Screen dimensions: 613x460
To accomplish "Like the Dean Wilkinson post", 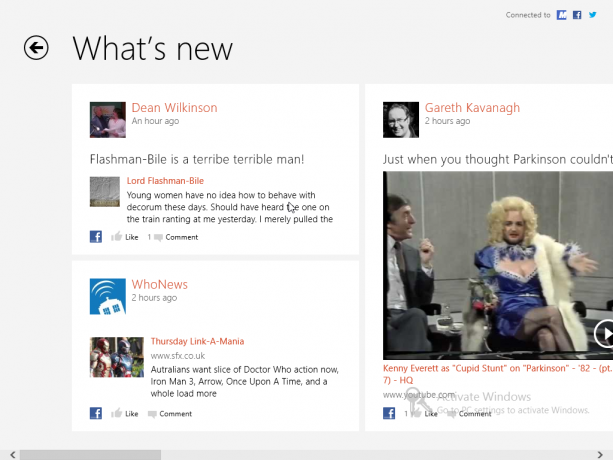I will point(132,237).
